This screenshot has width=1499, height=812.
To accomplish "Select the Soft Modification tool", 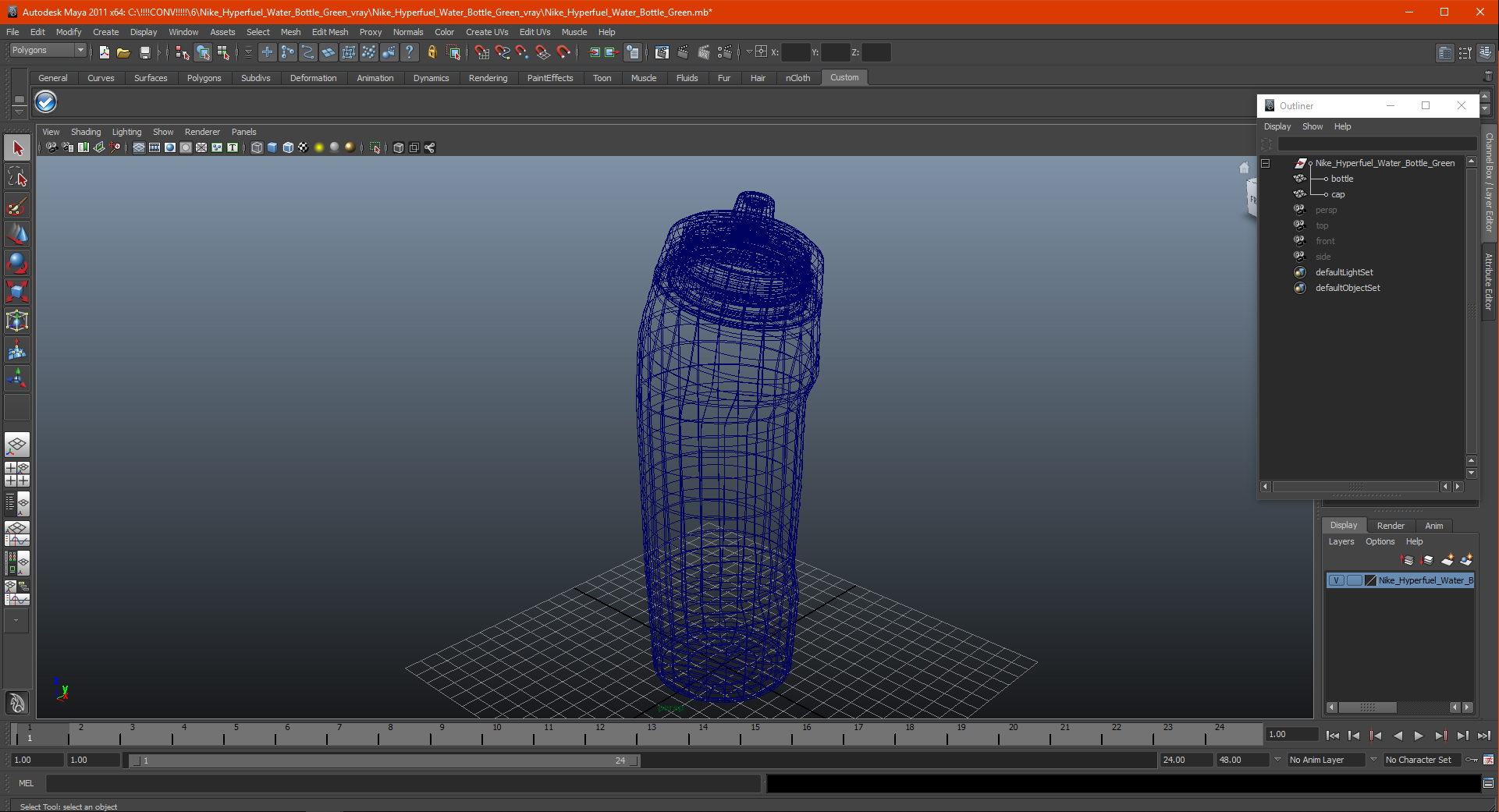I will point(17,350).
